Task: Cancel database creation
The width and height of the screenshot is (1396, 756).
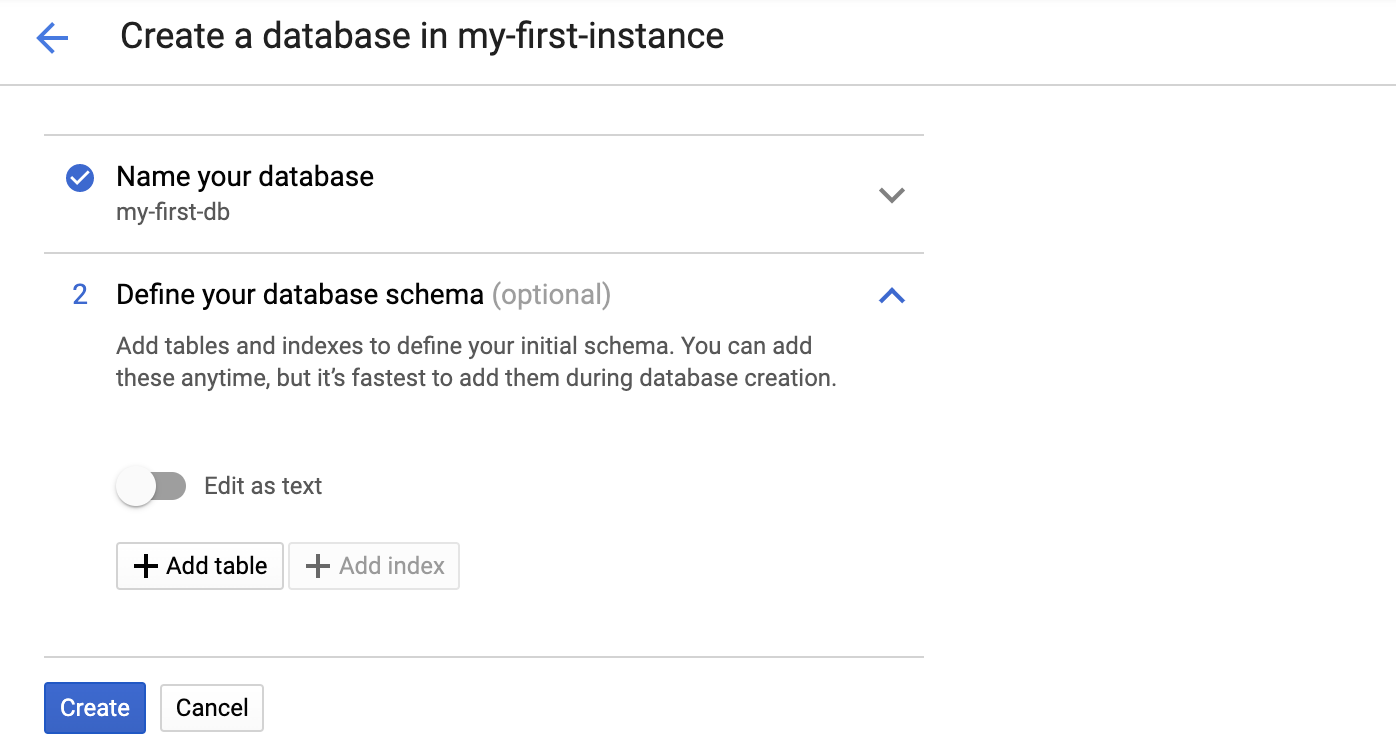Action: click(x=212, y=708)
